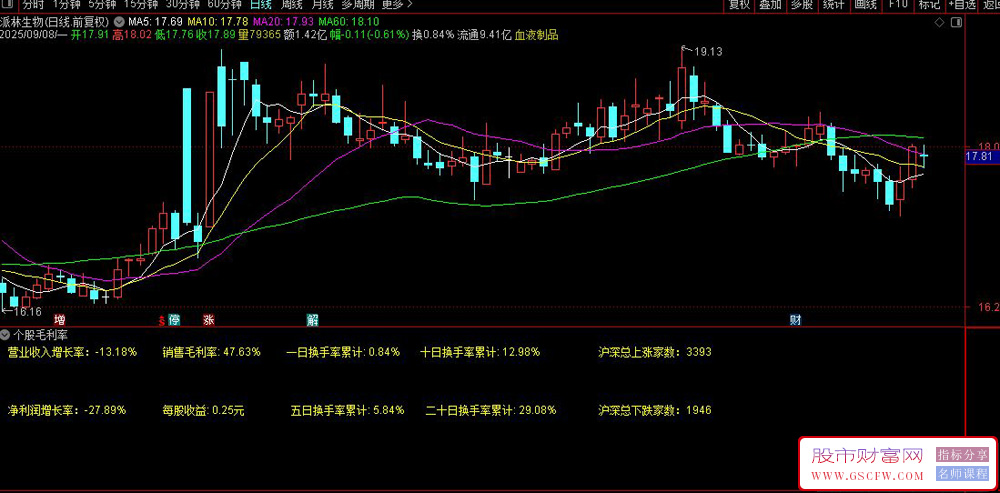Click the panel layout icon at top-left corner
The width and height of the screenshot is (1000, 493).
(x=6, y=4)
